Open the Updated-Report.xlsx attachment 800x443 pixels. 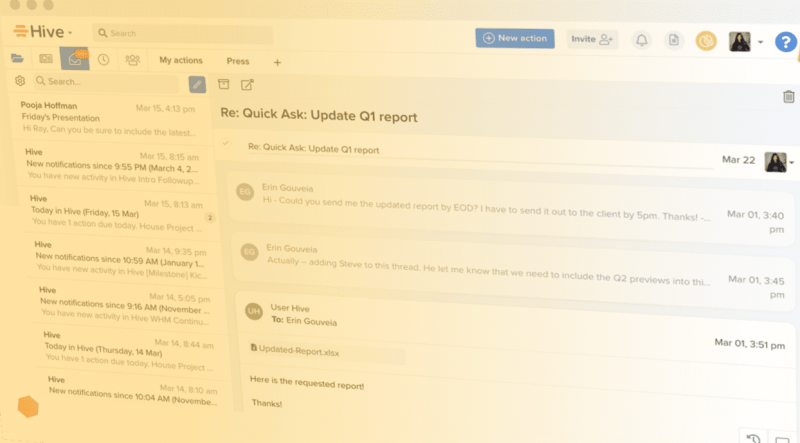click(x=327, y=351)
